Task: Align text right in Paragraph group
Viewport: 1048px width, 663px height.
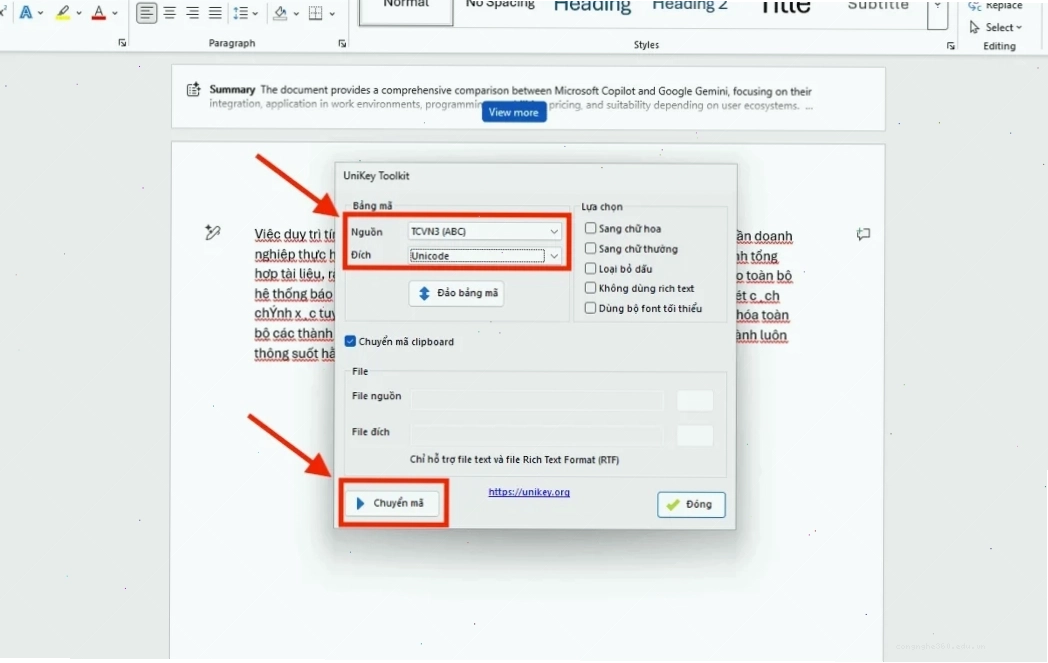Action: click(192, 13)
